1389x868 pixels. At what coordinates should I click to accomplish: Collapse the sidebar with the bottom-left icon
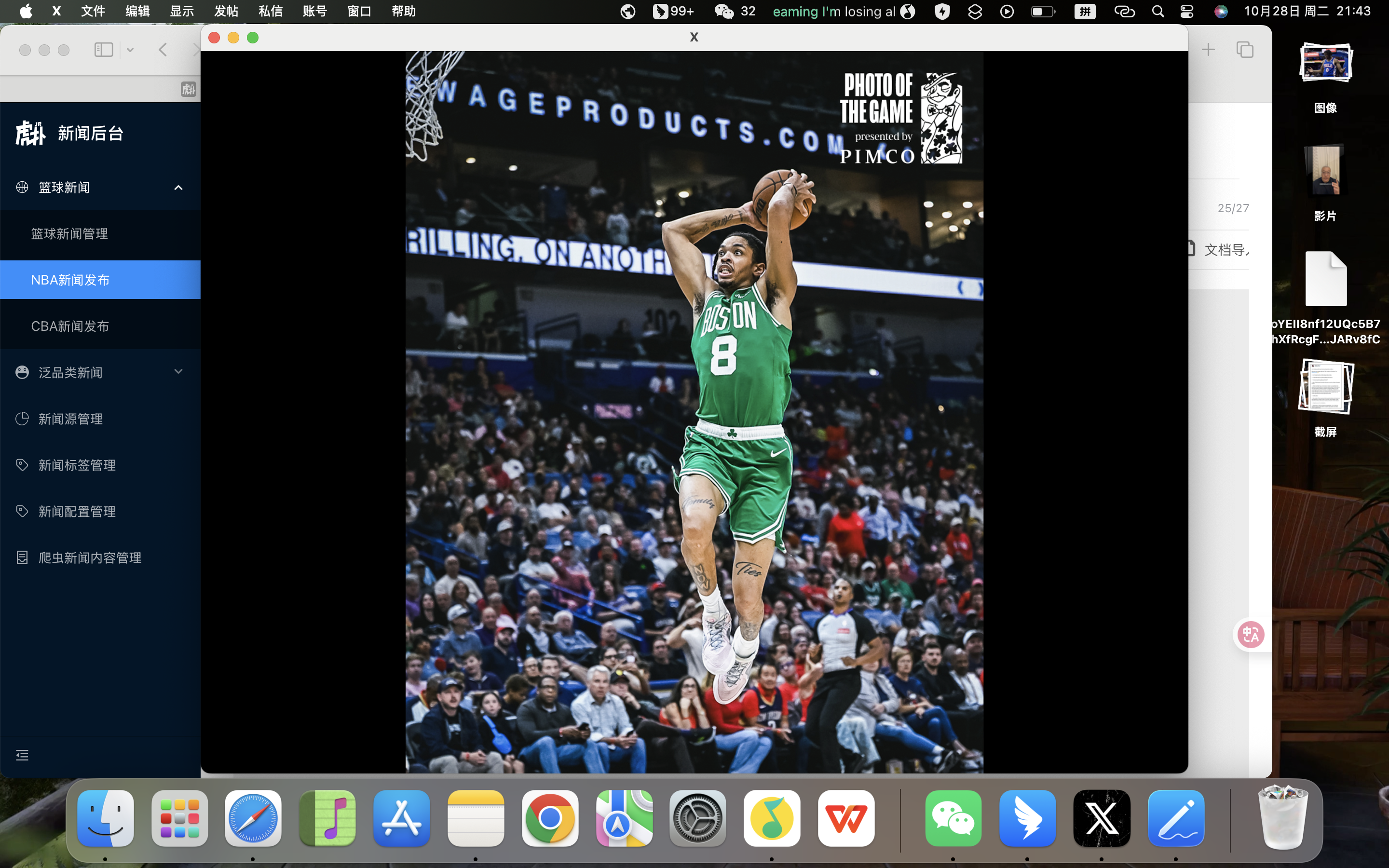point(22,755)
